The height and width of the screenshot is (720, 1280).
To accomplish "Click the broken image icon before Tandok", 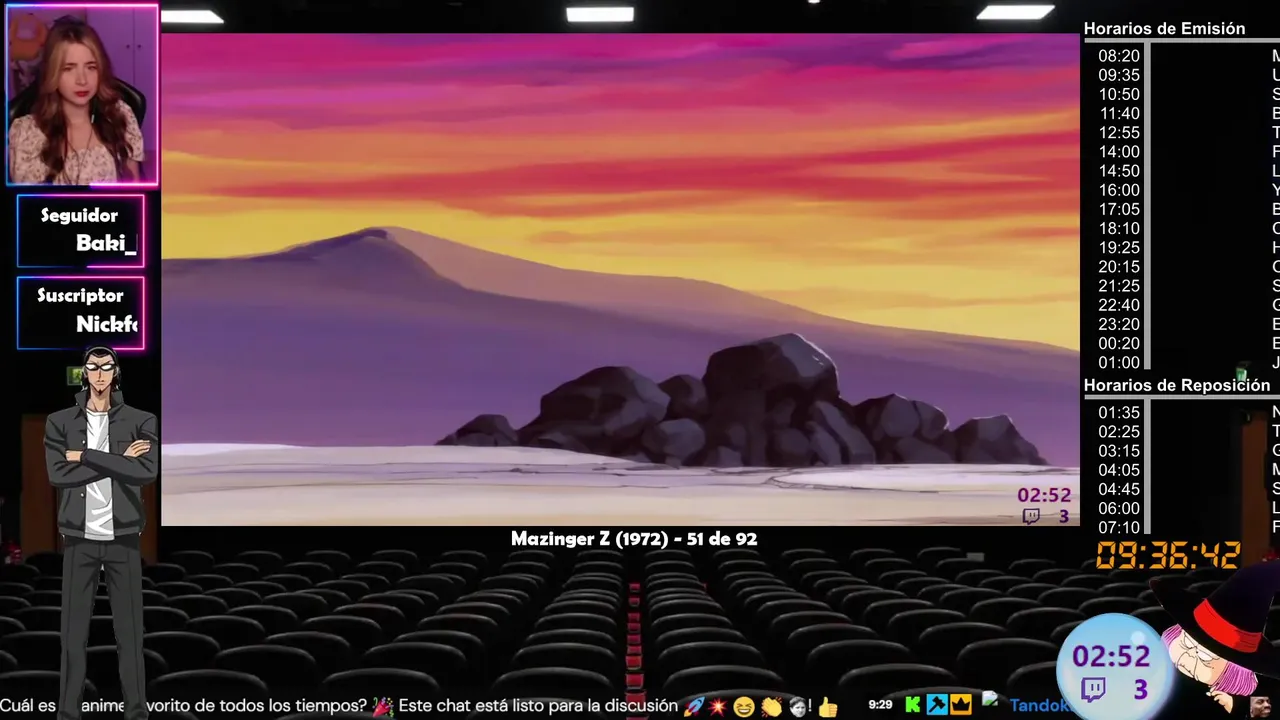I will click(990, 699).
